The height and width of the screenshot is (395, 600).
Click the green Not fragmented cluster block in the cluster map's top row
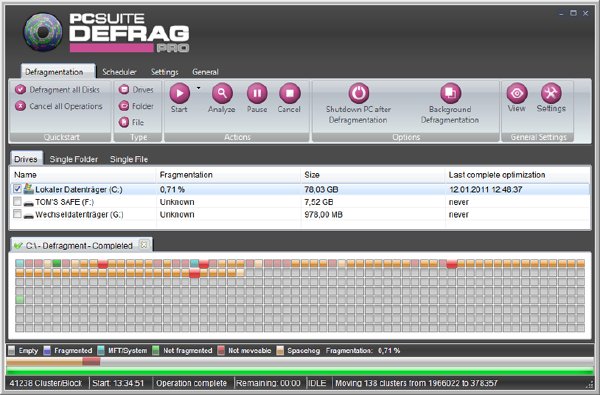point(57,263)
